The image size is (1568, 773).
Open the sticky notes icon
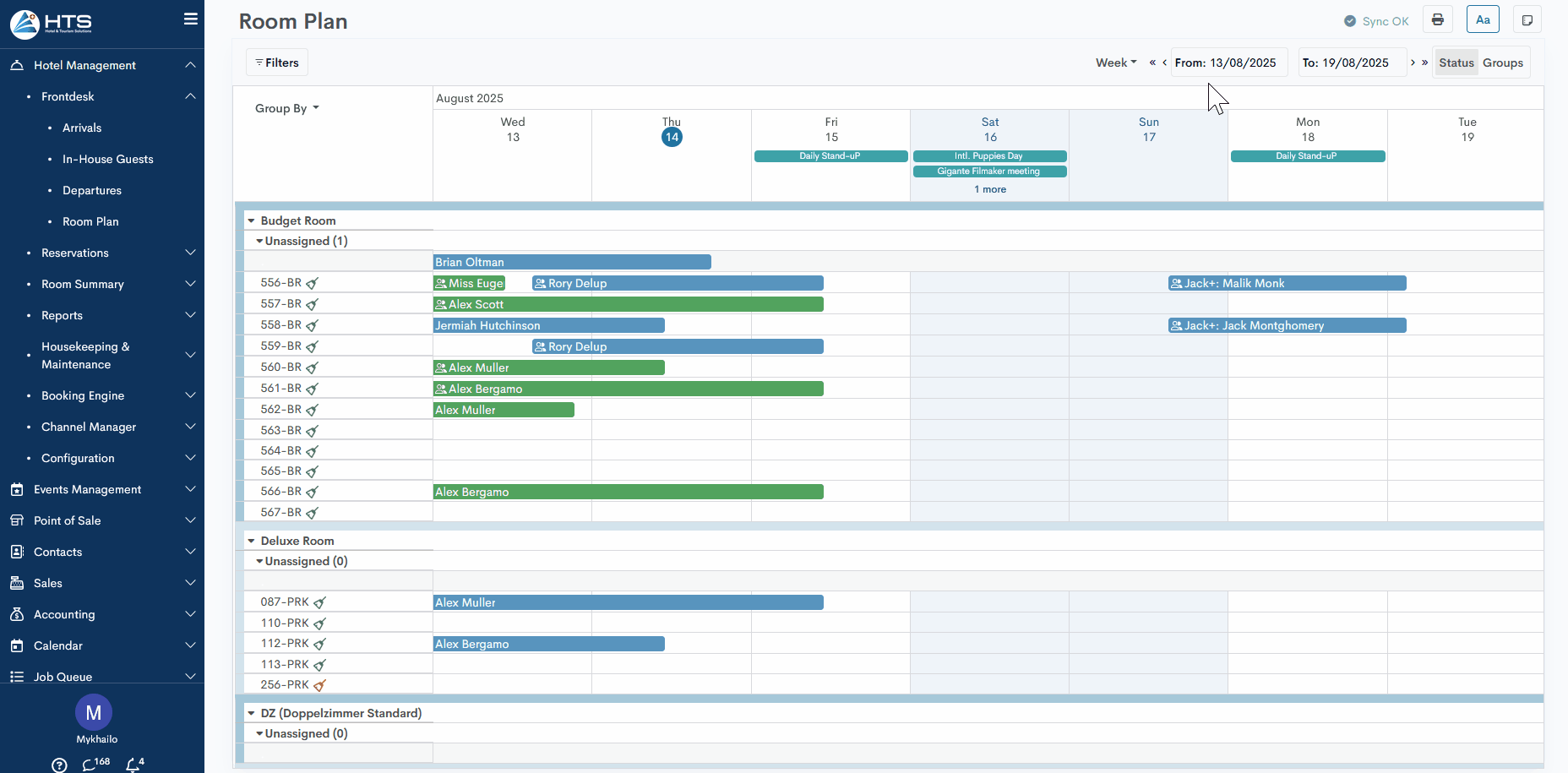click(x=1527, y=20)
